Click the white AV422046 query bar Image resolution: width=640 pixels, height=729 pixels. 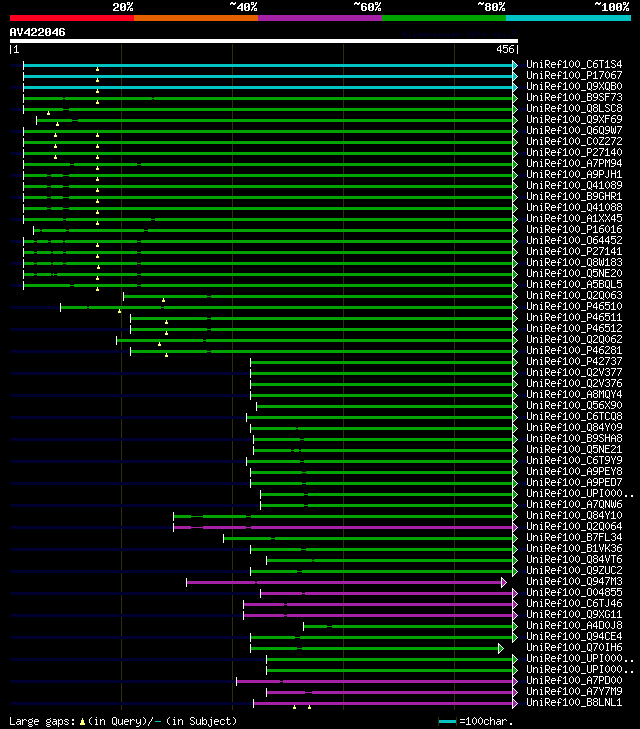tap(264, 41)
